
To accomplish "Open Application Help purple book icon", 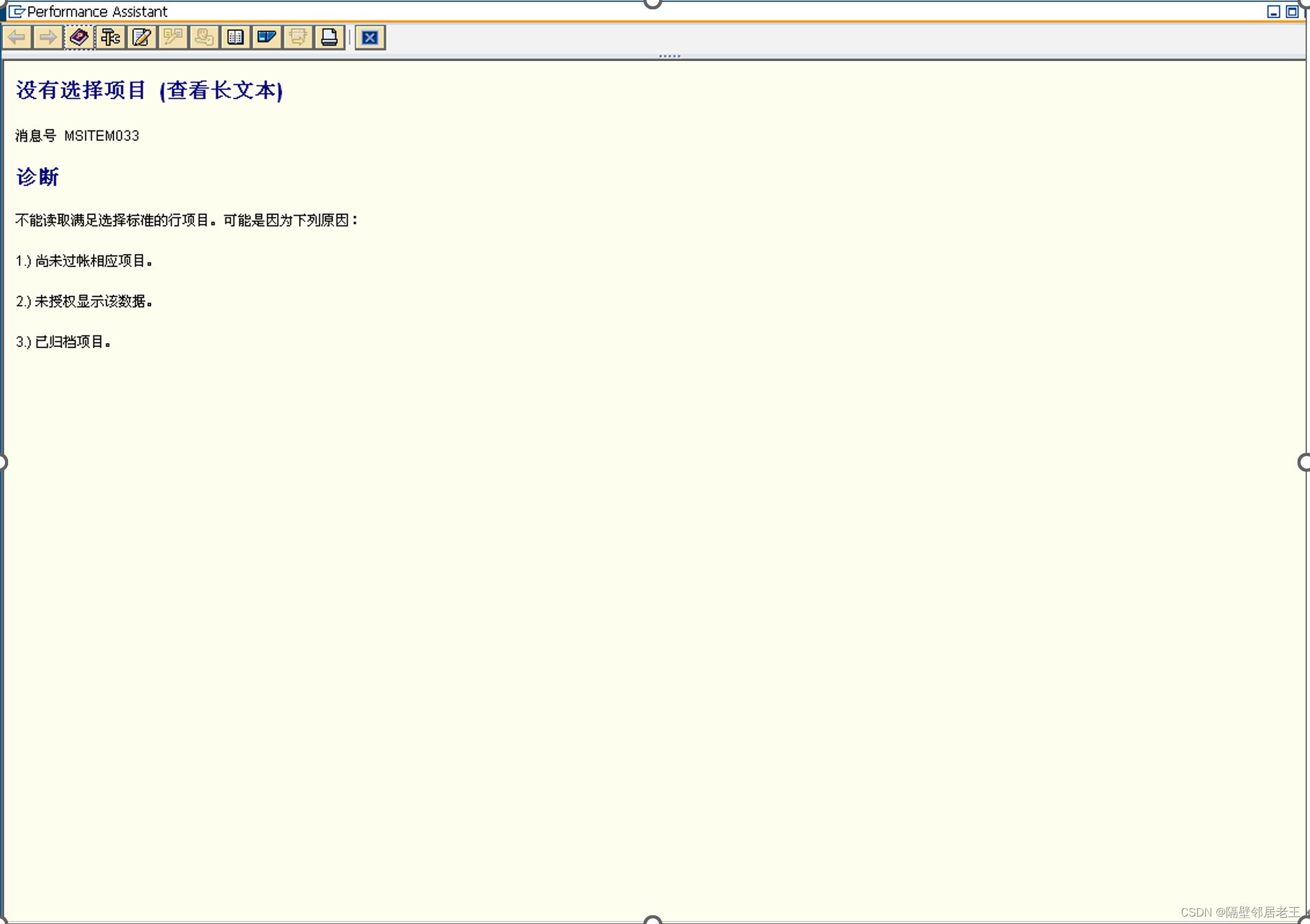I will pyautogui.click(x=79, y=37).
